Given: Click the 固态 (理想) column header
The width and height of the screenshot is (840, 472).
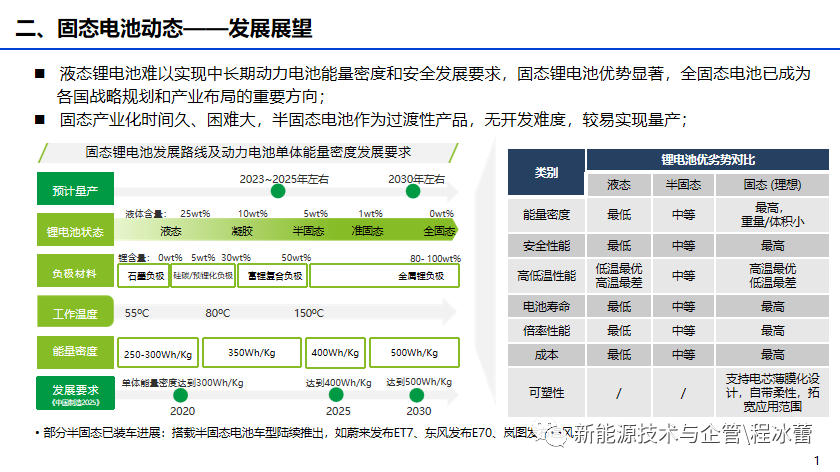Looking at the screenshot, I should [772, 185].
